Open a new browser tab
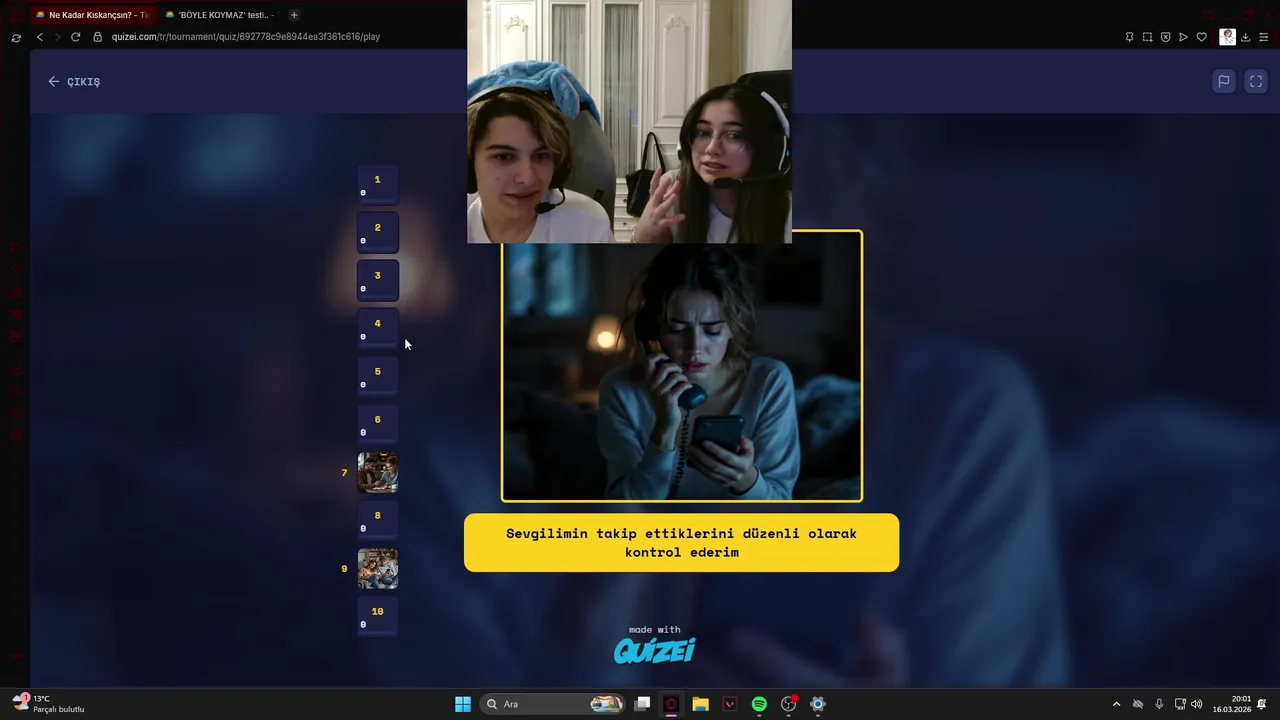Image resolution: width=1280 pixels, height=720 pixels. (x=294, y=15)
